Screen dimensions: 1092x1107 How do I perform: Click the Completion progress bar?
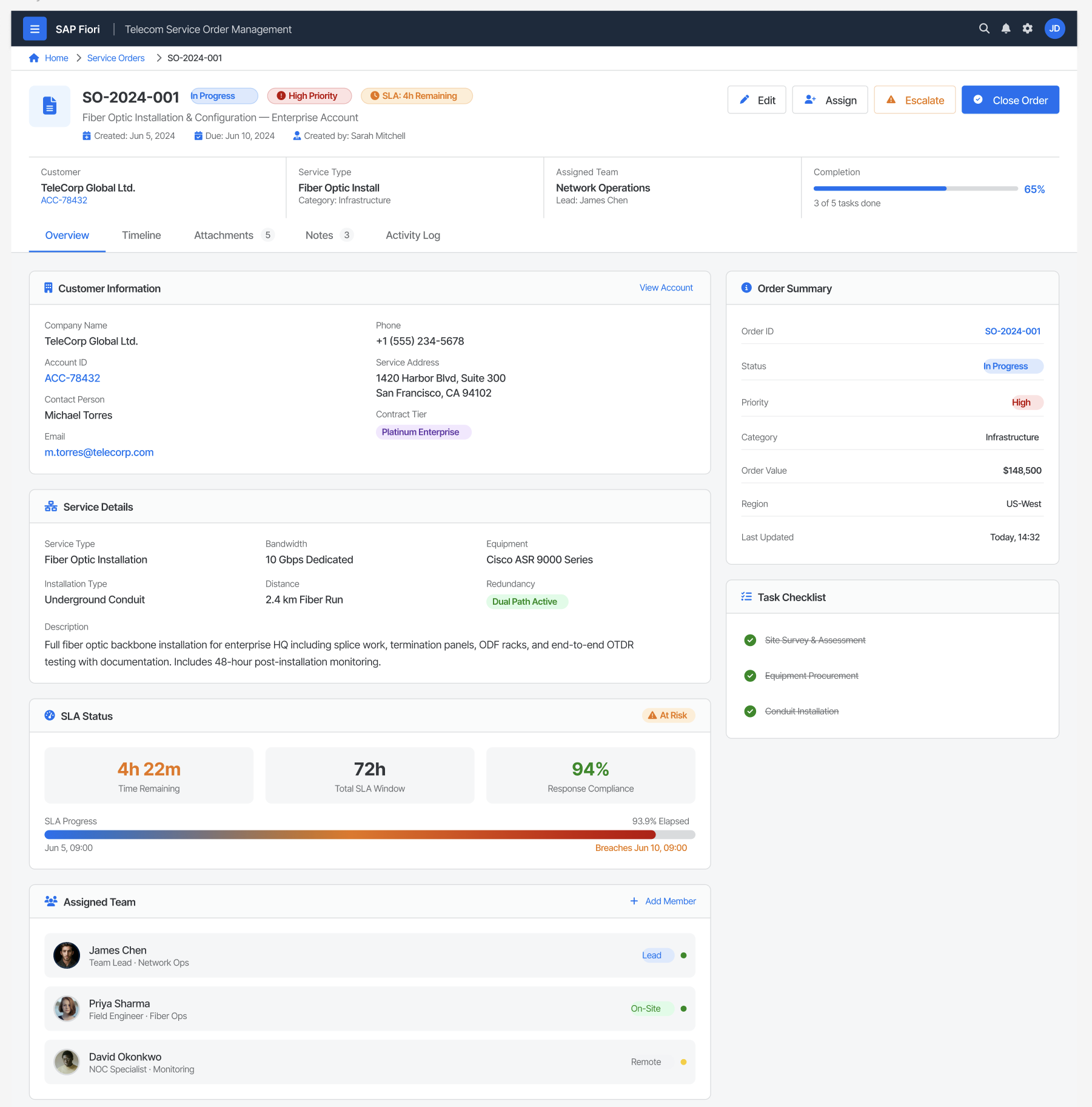click(916, 189)
